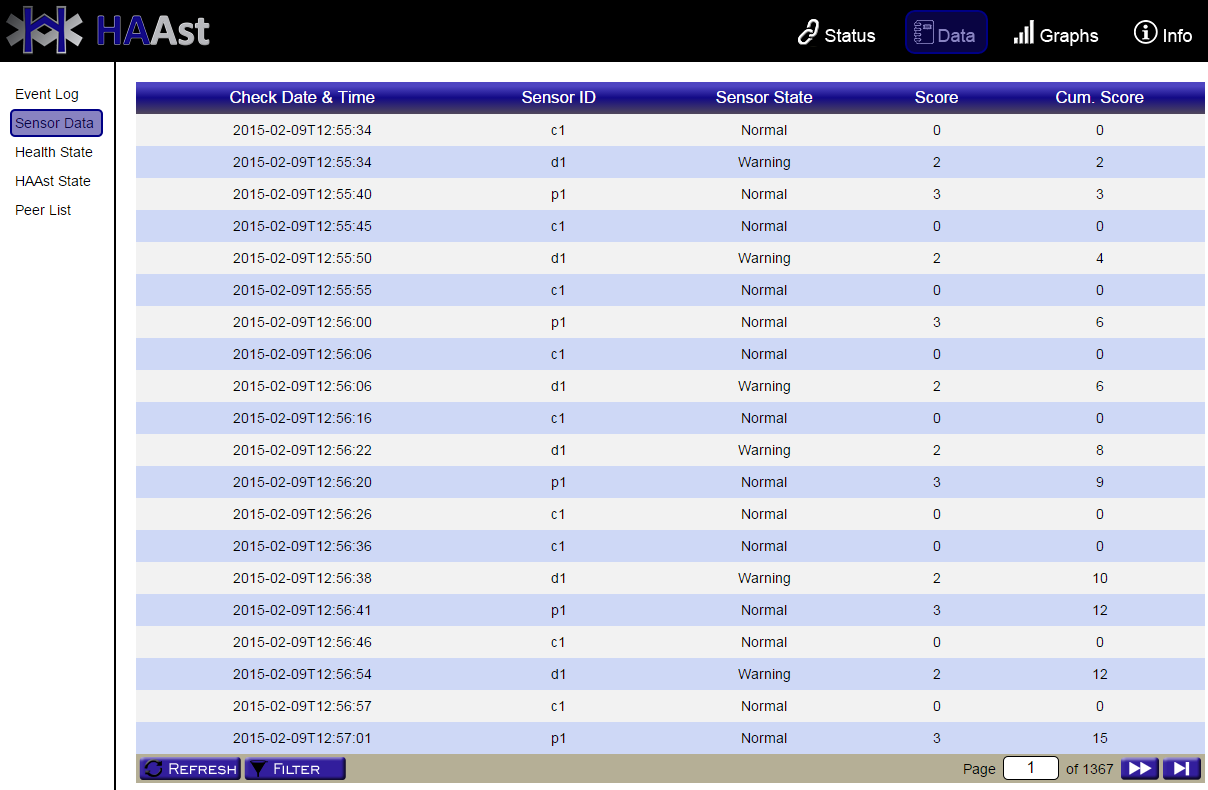The height and width of the screenshot is (790, 1208).
Task: Click the Check Date & Time column header
Action: click(302, 97)
